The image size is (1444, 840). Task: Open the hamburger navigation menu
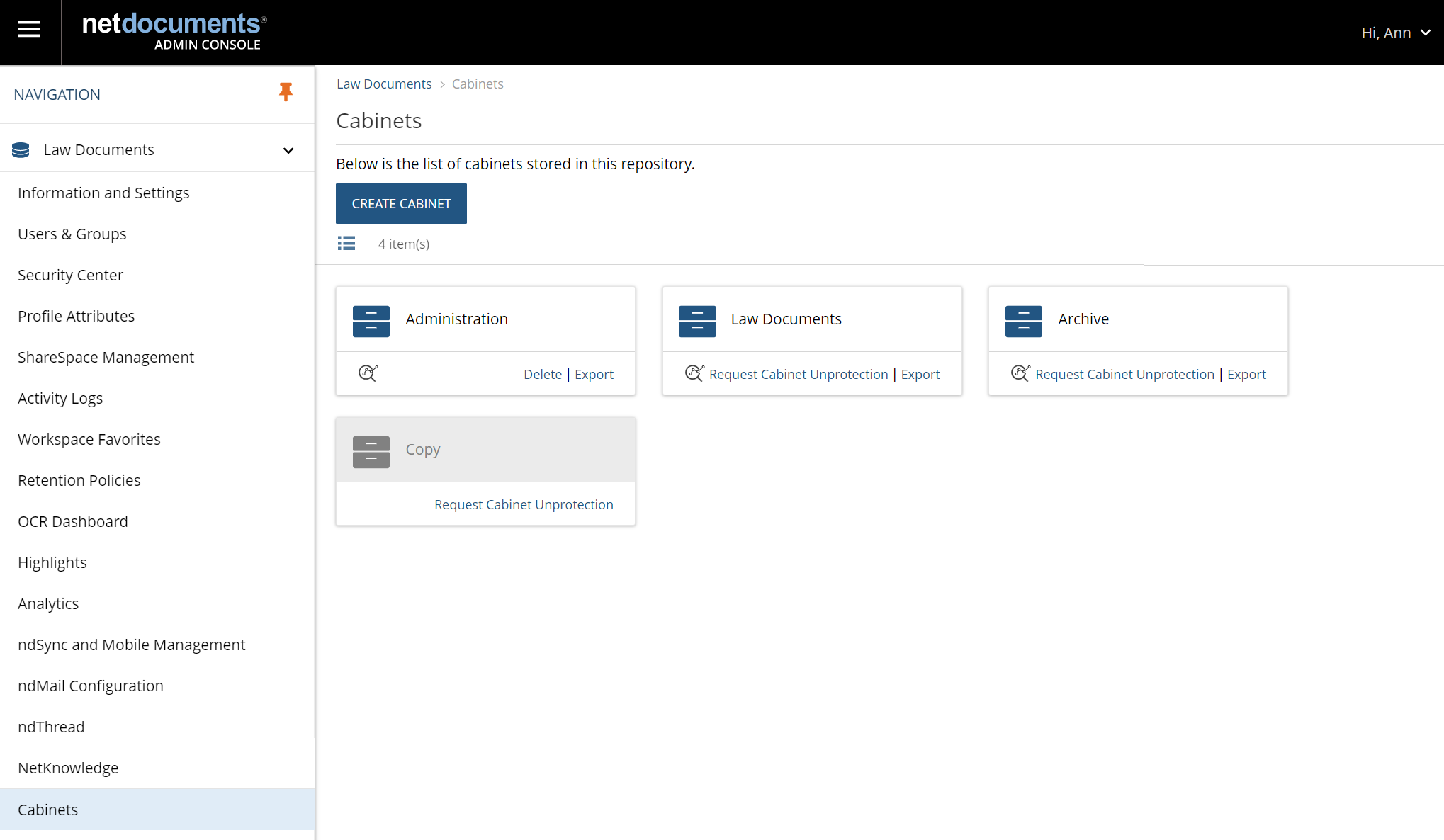point(29,29)
